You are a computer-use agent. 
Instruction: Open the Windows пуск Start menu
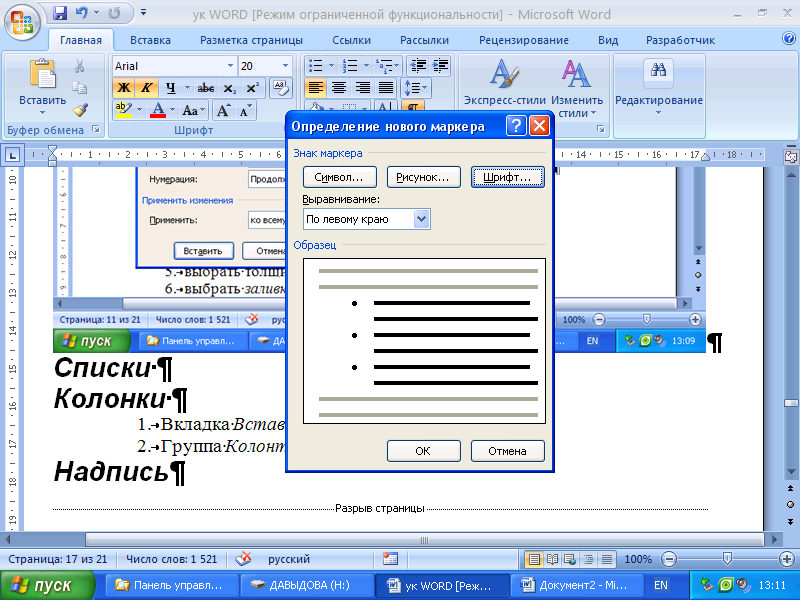(x=47, y=585)
